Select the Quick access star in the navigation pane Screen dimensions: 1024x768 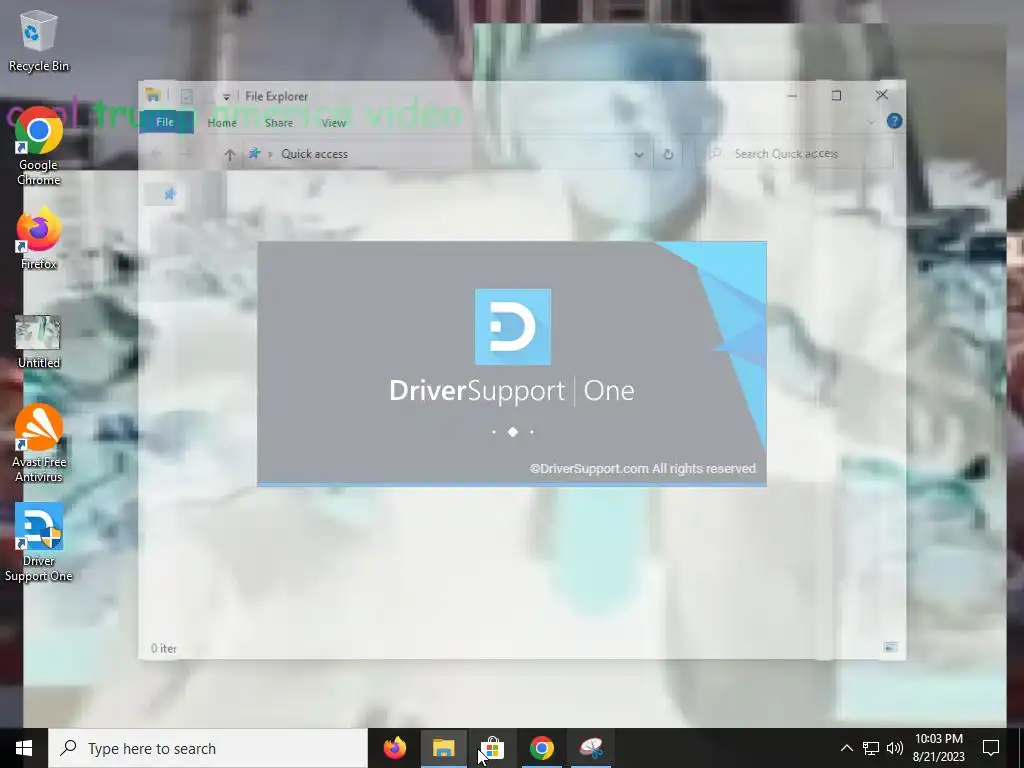coord(169,194)
